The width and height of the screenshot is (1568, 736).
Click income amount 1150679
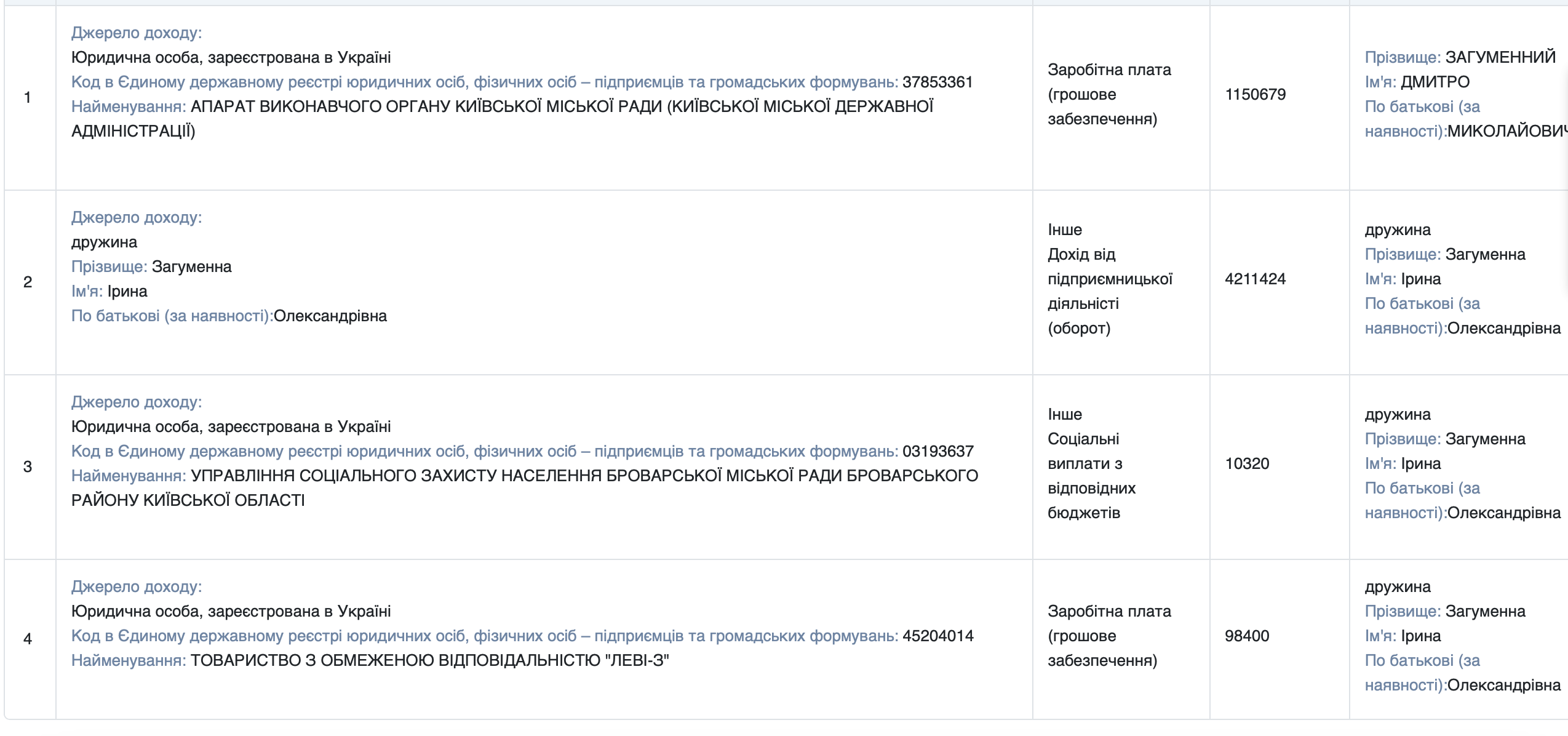1255,94
